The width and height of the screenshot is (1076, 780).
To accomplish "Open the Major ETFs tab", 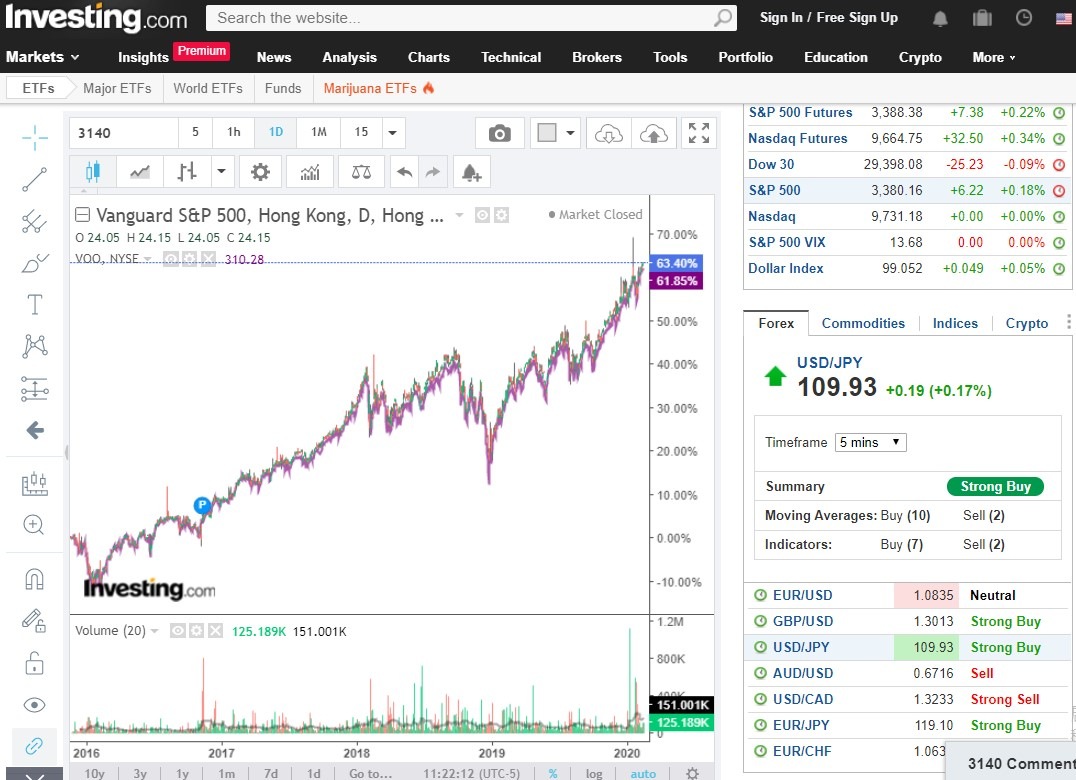I will pyautogui.click(x=117, y=88).
